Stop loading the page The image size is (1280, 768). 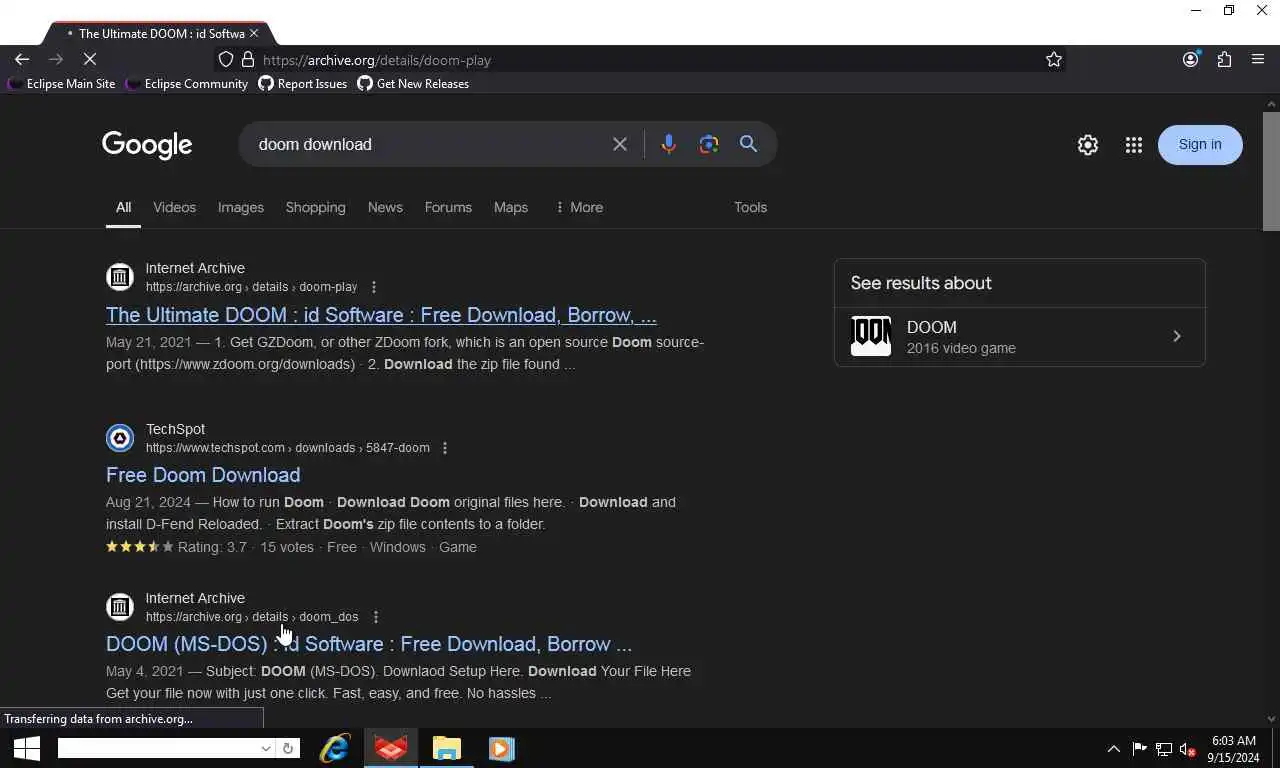[x=89, y=60]
